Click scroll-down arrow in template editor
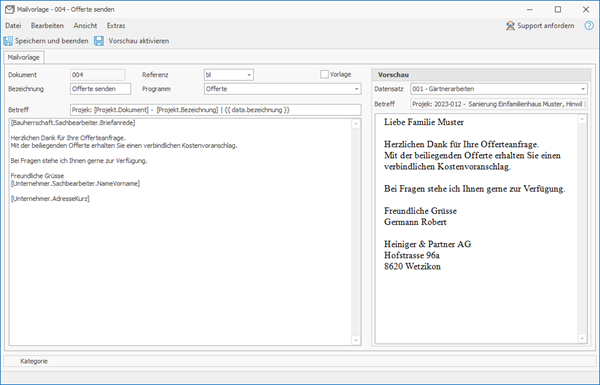Viewport: 600px width, 385px height. tap(355, 340)
